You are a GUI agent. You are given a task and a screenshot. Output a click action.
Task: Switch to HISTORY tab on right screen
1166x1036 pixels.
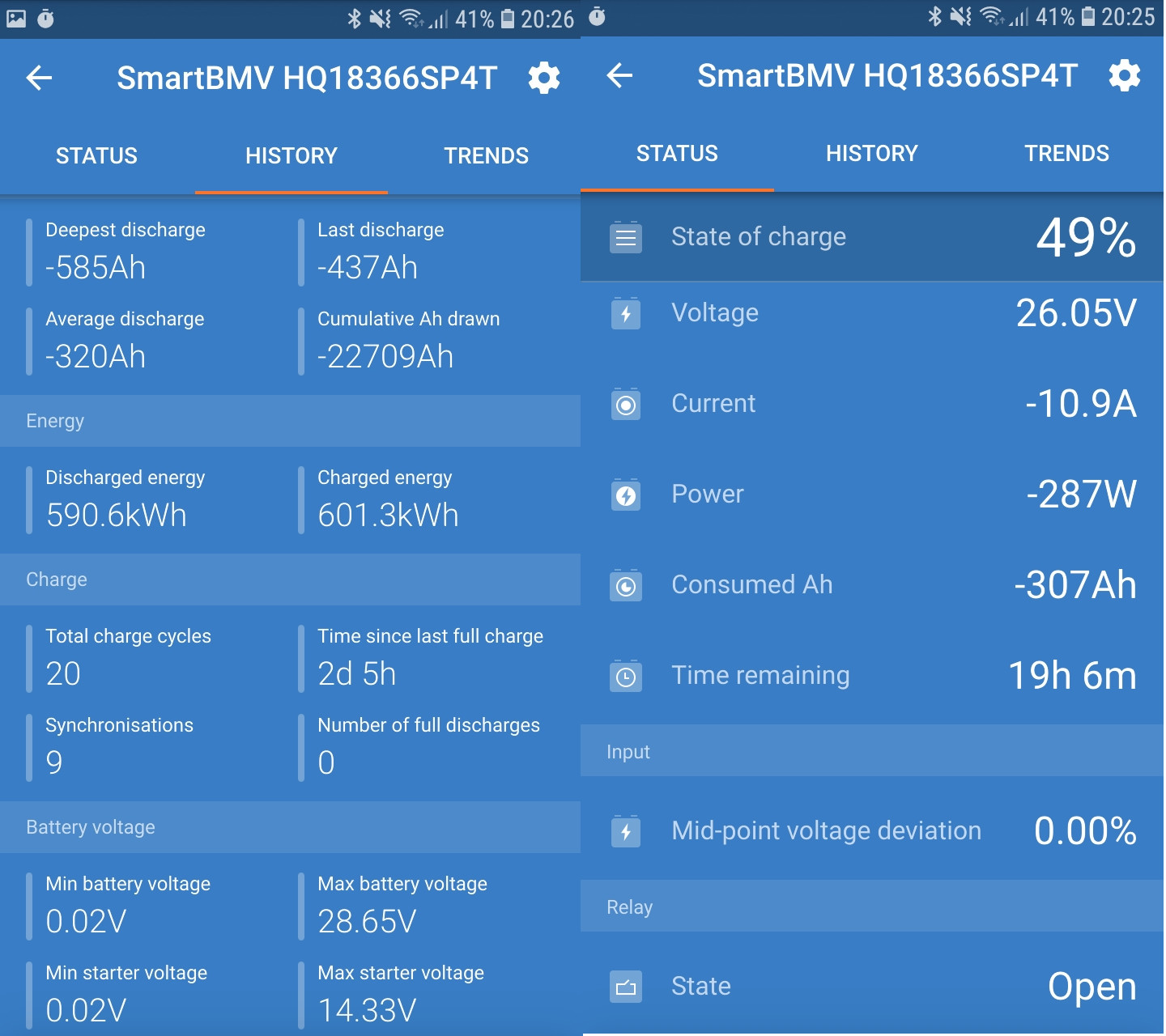[x=872, y=153]
